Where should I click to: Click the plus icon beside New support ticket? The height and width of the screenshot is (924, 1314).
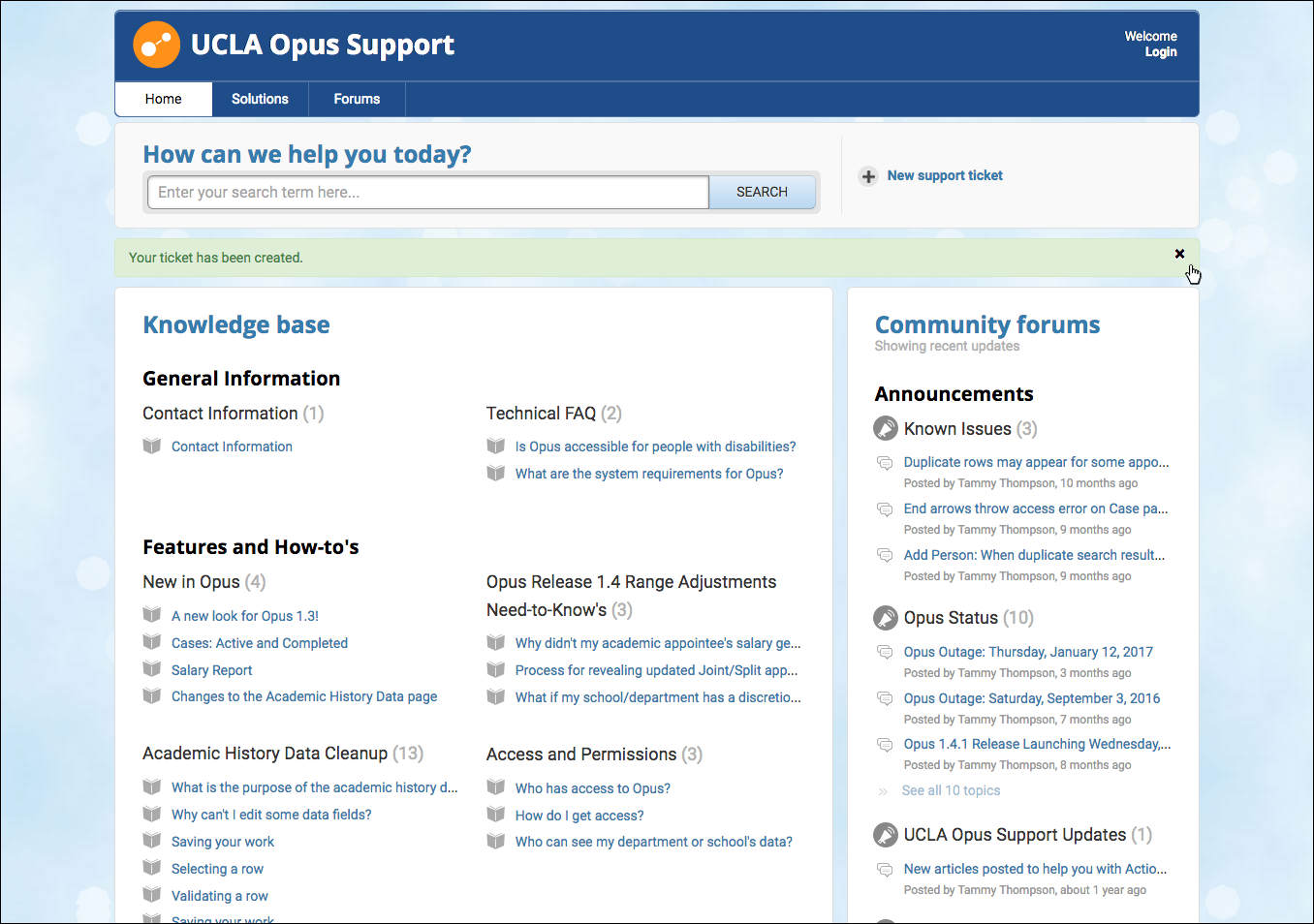[868, 176]
